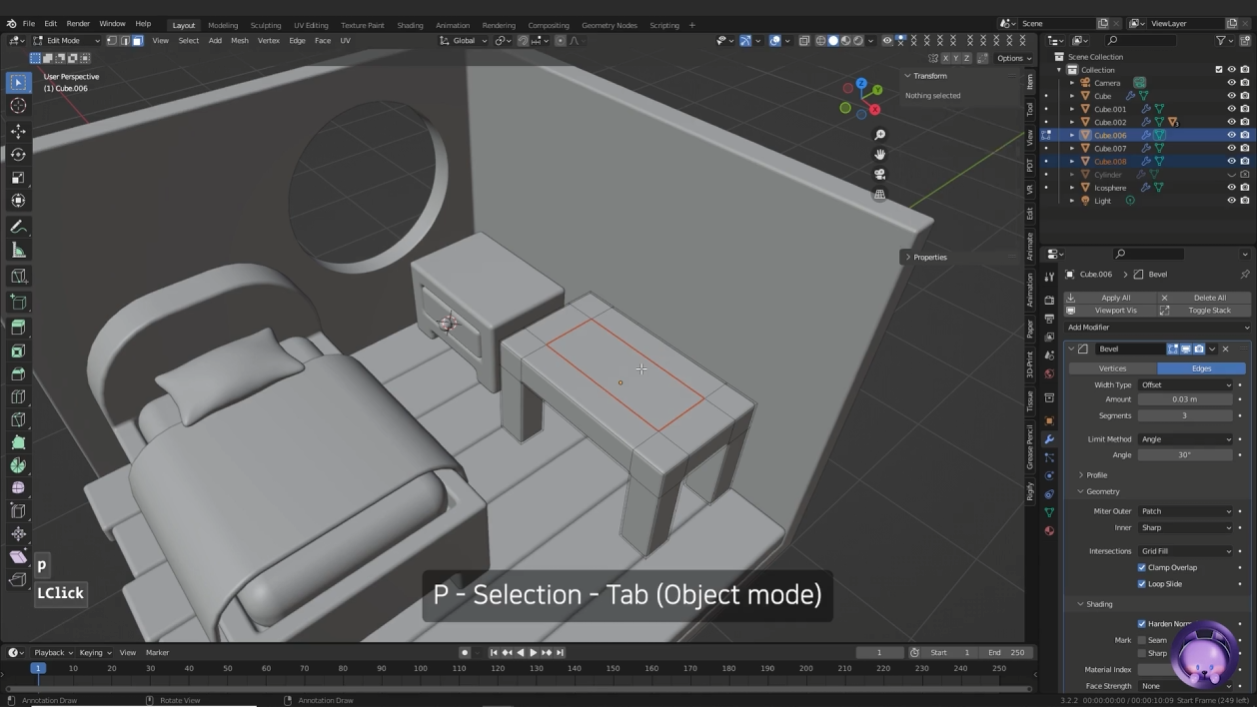Select the Select Box tool
Screen dimensions: 1257x707
point(18,82)
